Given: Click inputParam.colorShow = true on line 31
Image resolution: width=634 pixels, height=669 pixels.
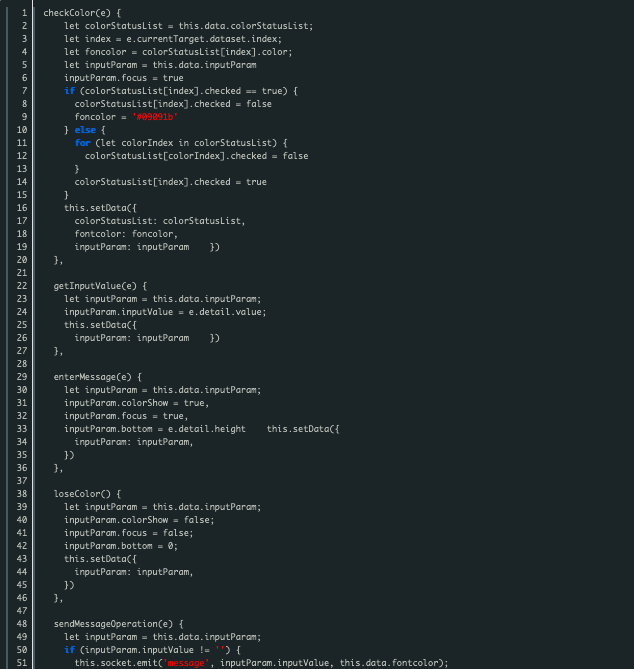Looking at the screenshot, I should (134, 403).
